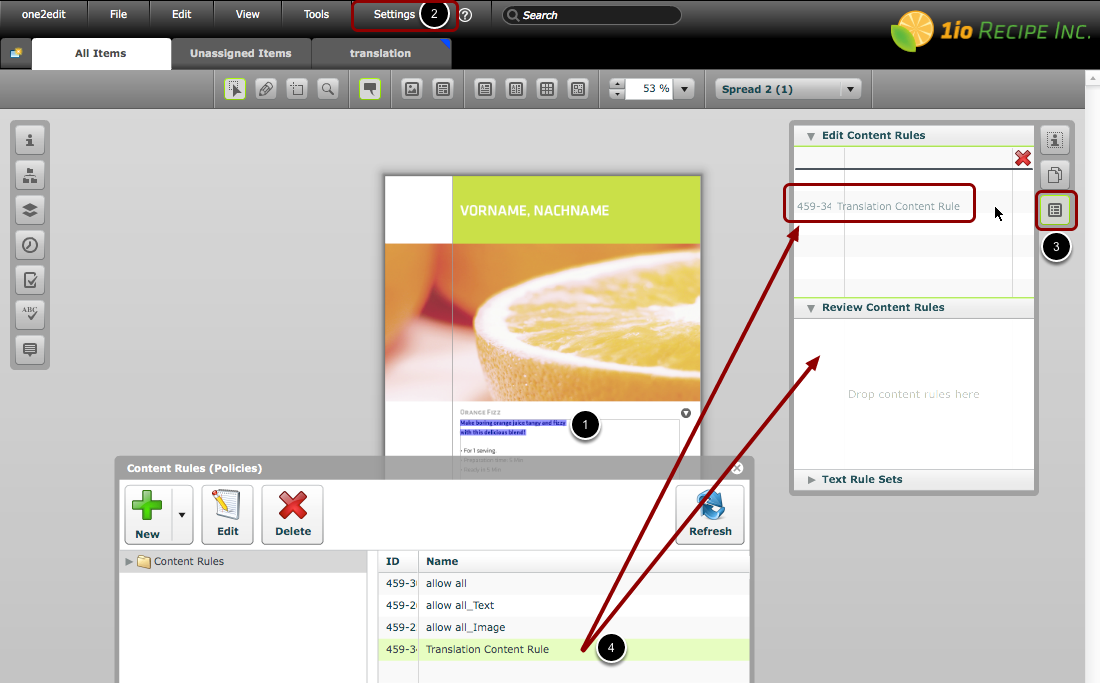Viewport: 1100px width, 683px height.
Task: Select the 'allow all' rule row
Action: tap(563, 583)
